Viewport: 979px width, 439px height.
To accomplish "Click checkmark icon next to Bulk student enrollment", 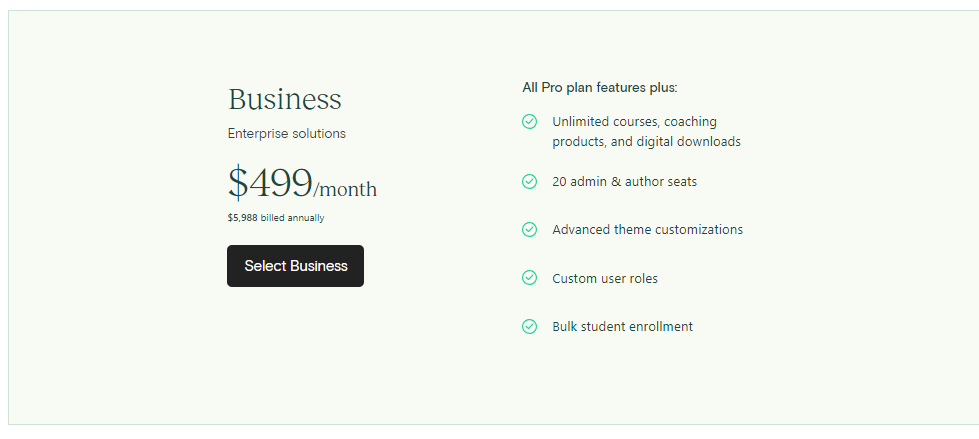I will [530, 326].
